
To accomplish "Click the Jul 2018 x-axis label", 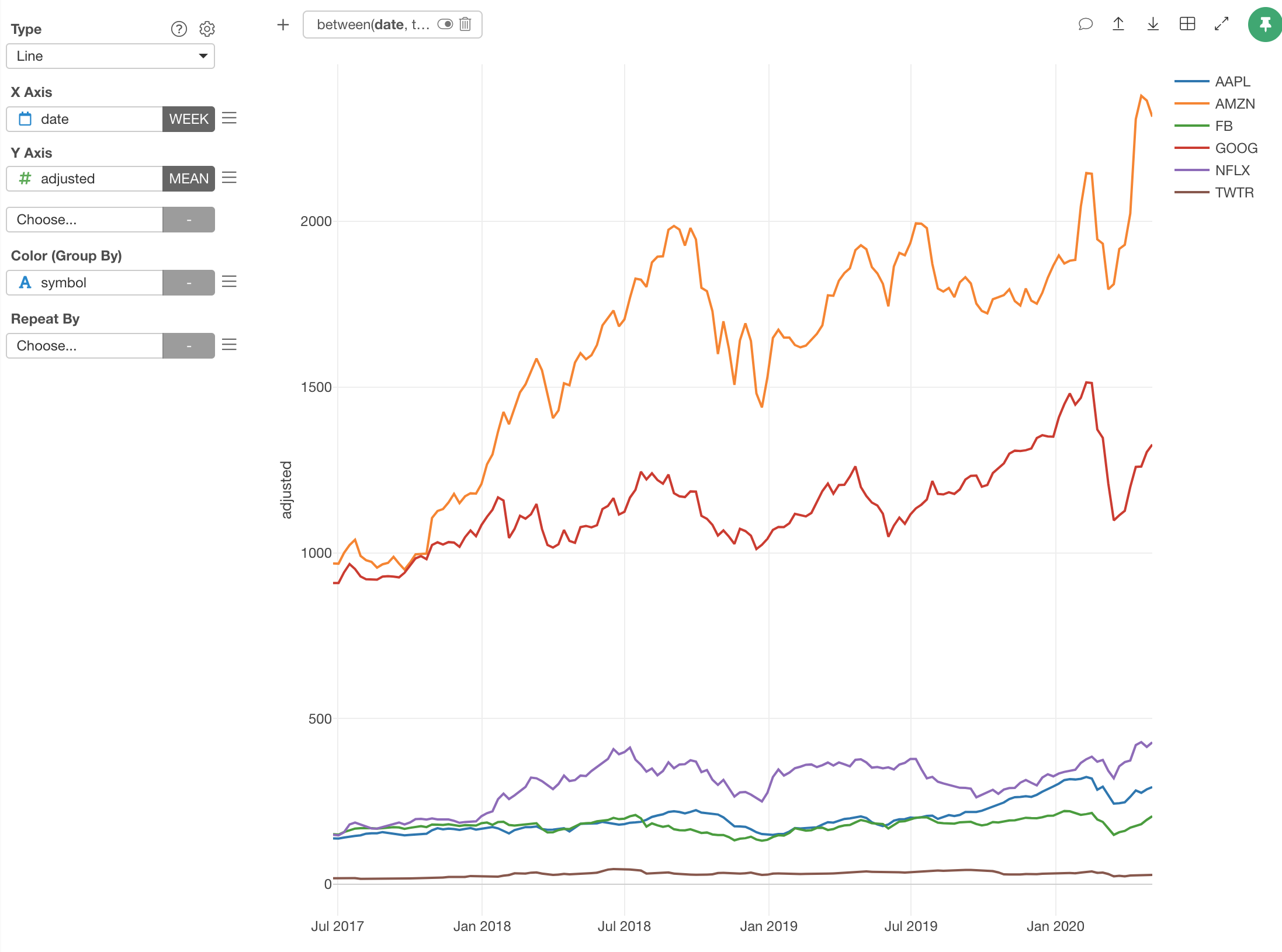I will 624,926.
